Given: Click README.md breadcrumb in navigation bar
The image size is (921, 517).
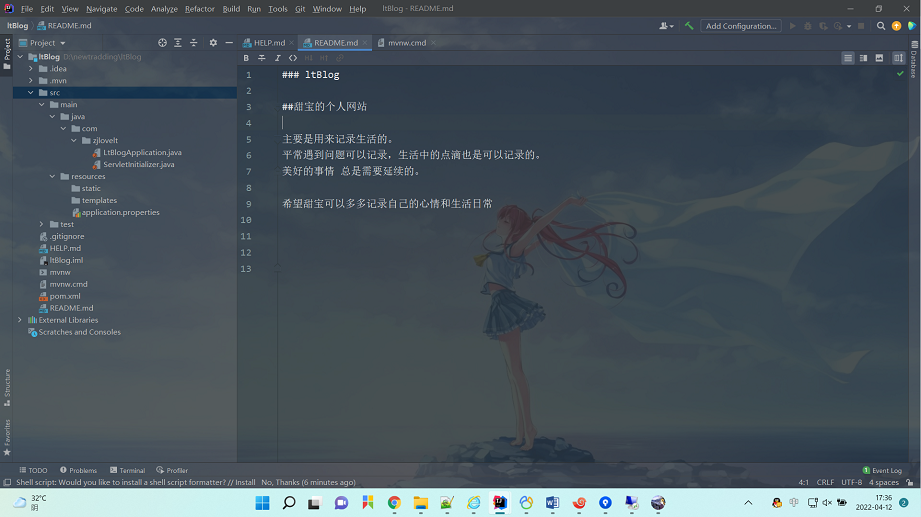Looking at the screenshot, I should (x=65, y=26).
